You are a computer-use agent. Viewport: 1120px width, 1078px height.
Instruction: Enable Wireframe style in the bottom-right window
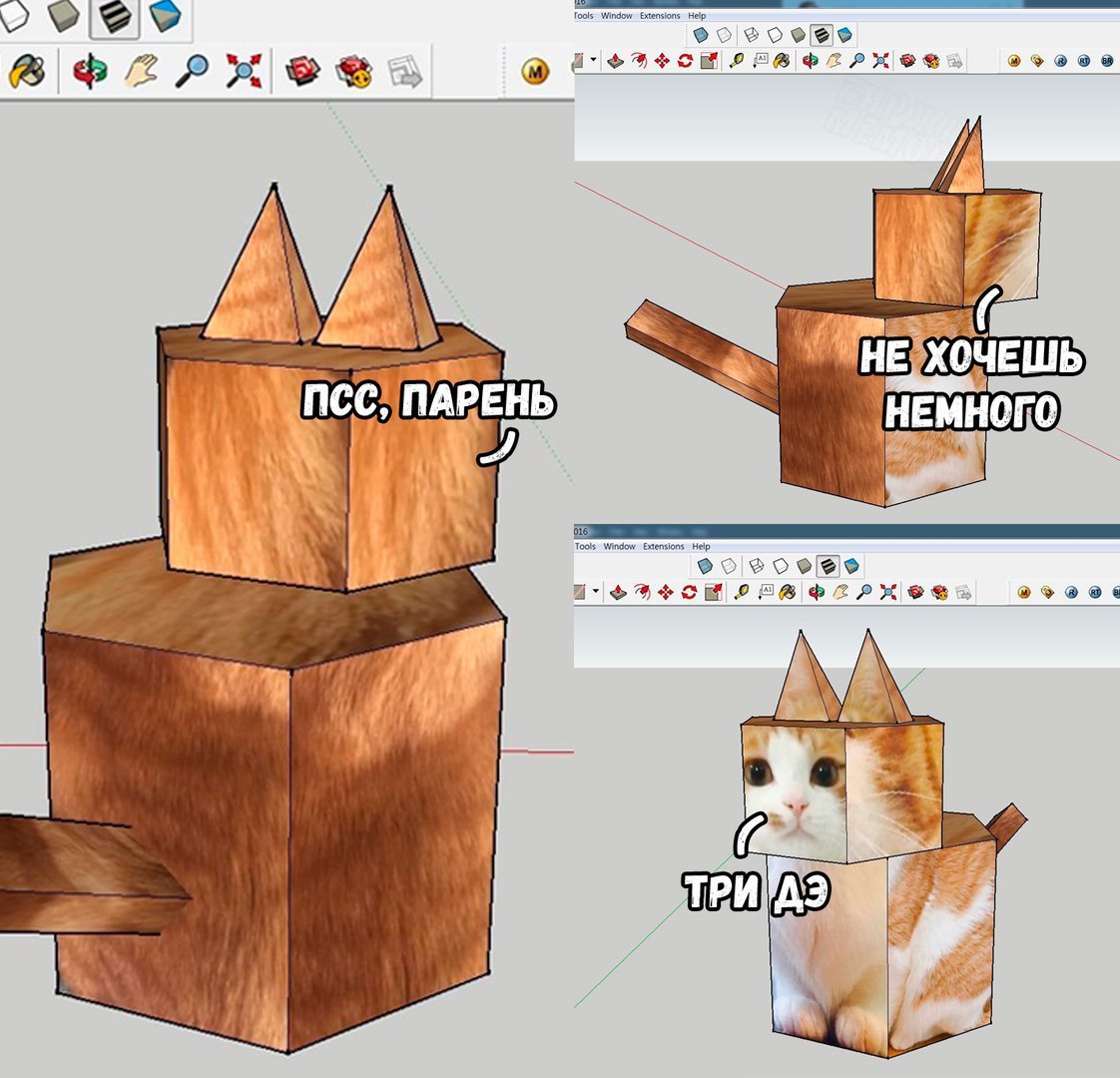click(x=756, y=566)
